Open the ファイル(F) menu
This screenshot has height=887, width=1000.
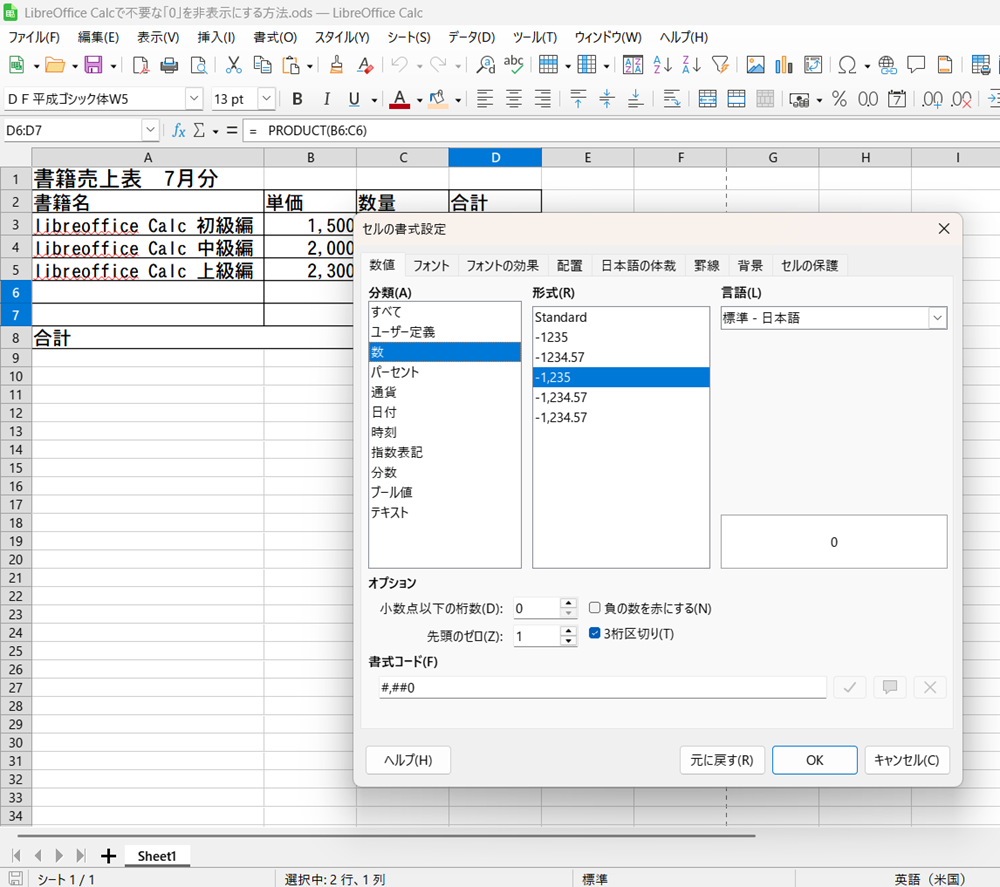tap(33, 37)
